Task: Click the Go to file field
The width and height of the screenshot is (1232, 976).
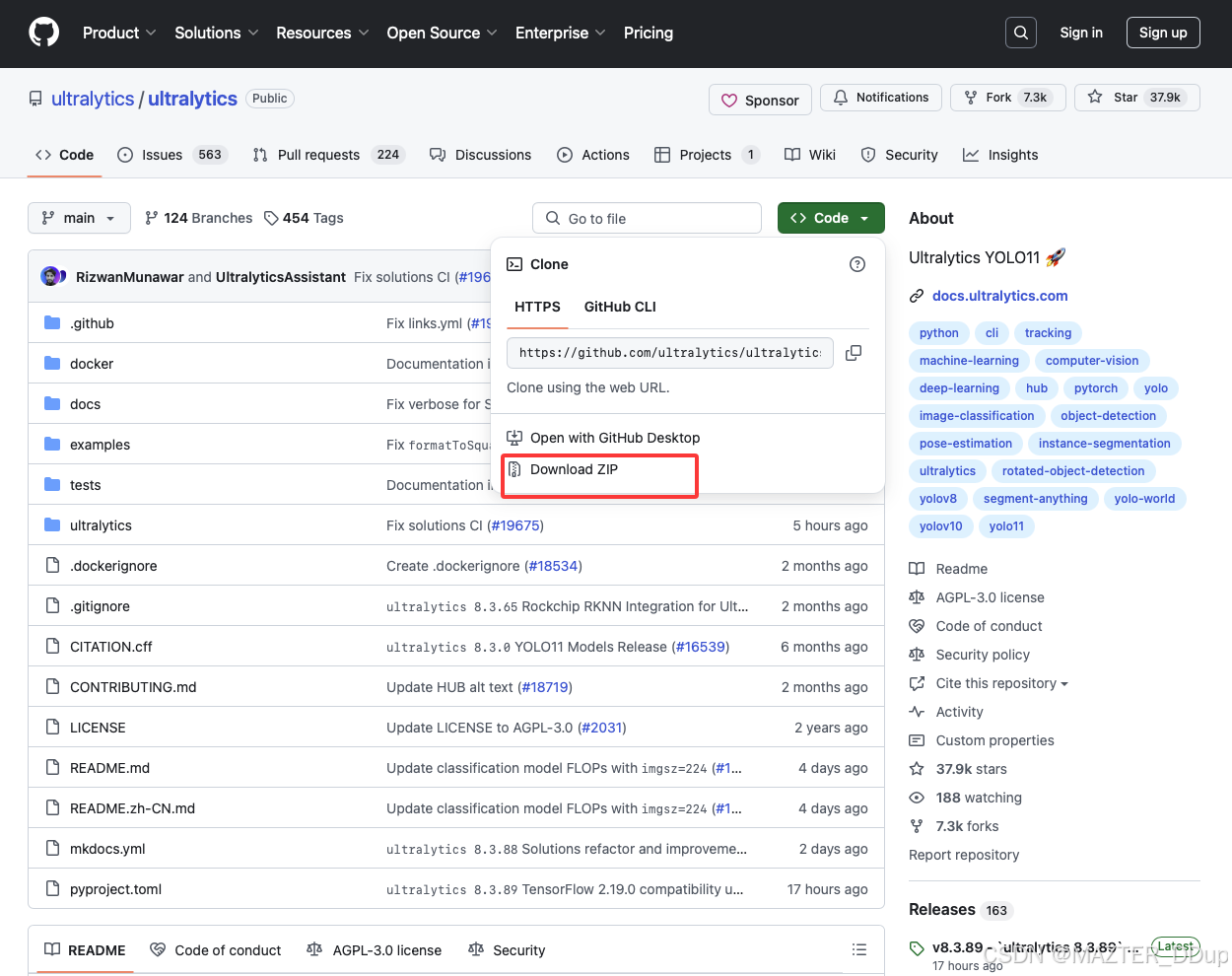Action: (x=647, y=218)
